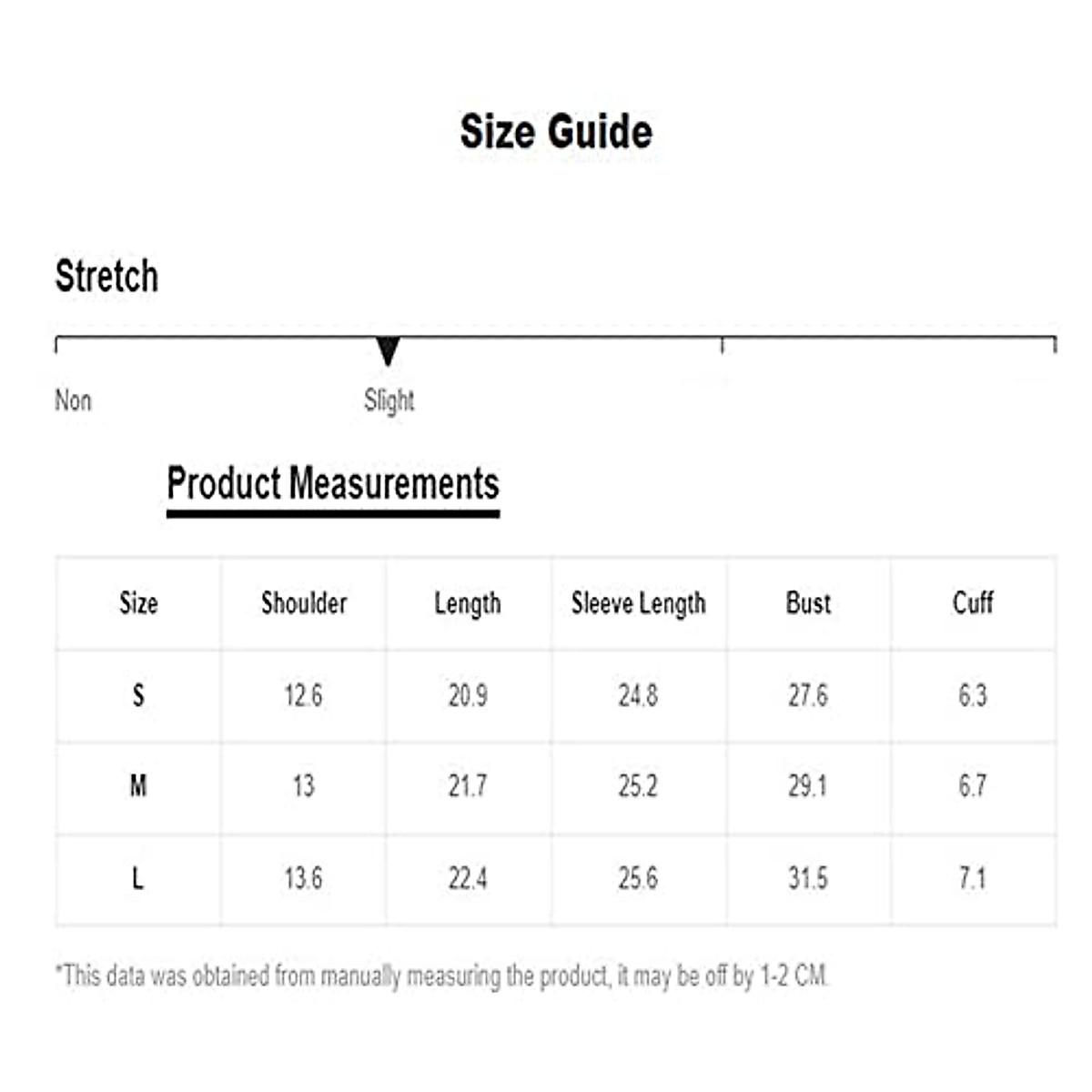Screen dimensions: 1092x1092
Task: Click the 29.1 bust value cell
Action: pos(808,786)
